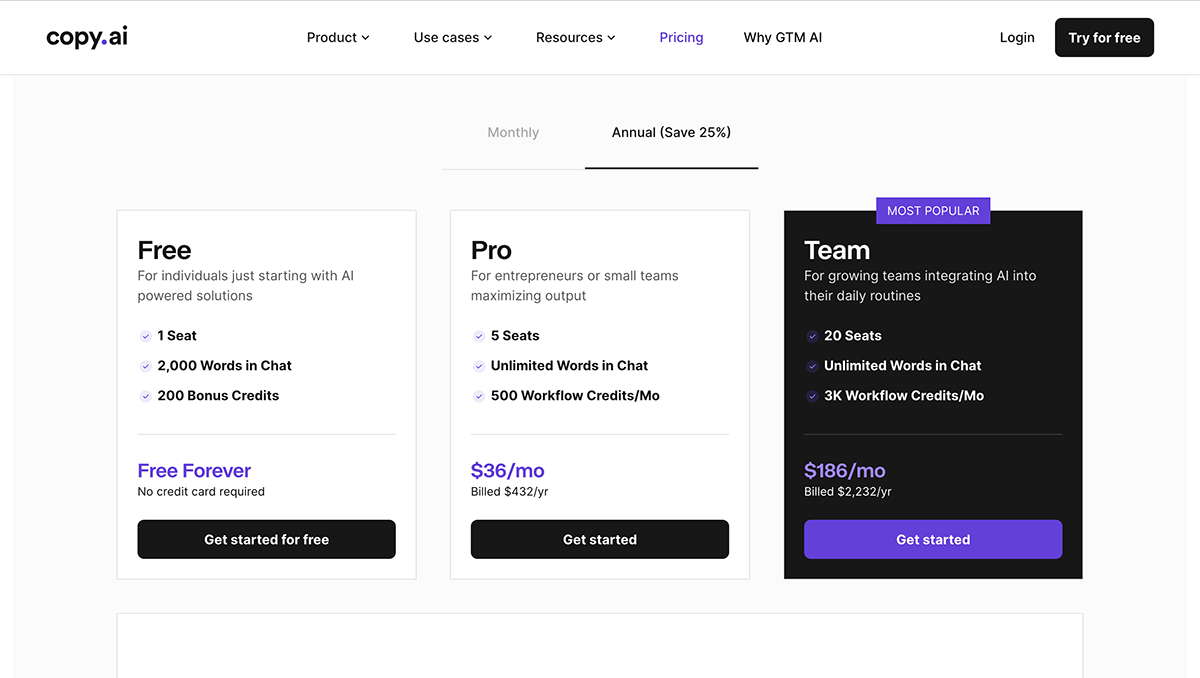
Task: Click checkmark icon next to 5 Seats
Action: 479,336
